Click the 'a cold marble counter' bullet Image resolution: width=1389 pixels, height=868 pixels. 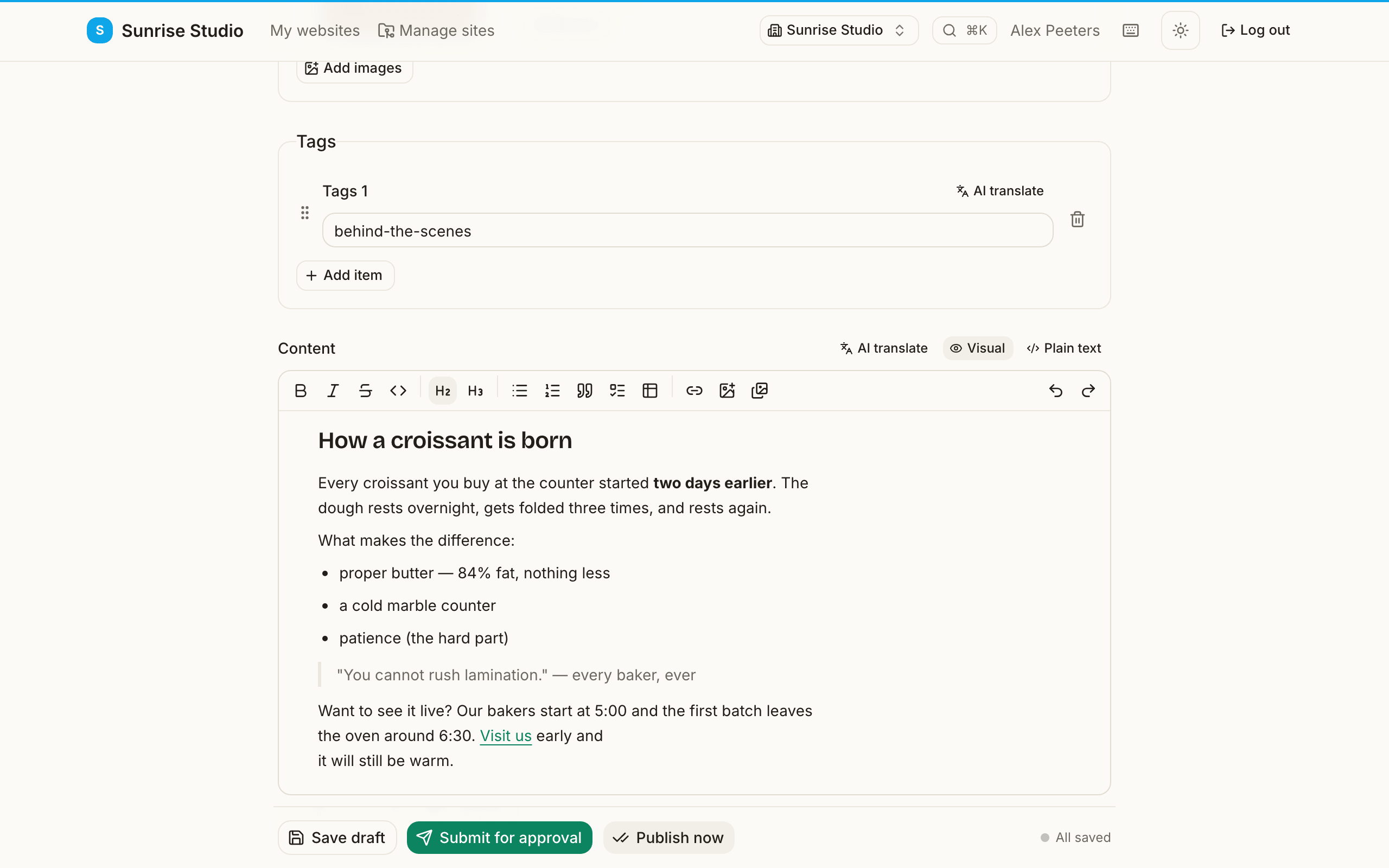pyautogui.click(x=417, y=605)
